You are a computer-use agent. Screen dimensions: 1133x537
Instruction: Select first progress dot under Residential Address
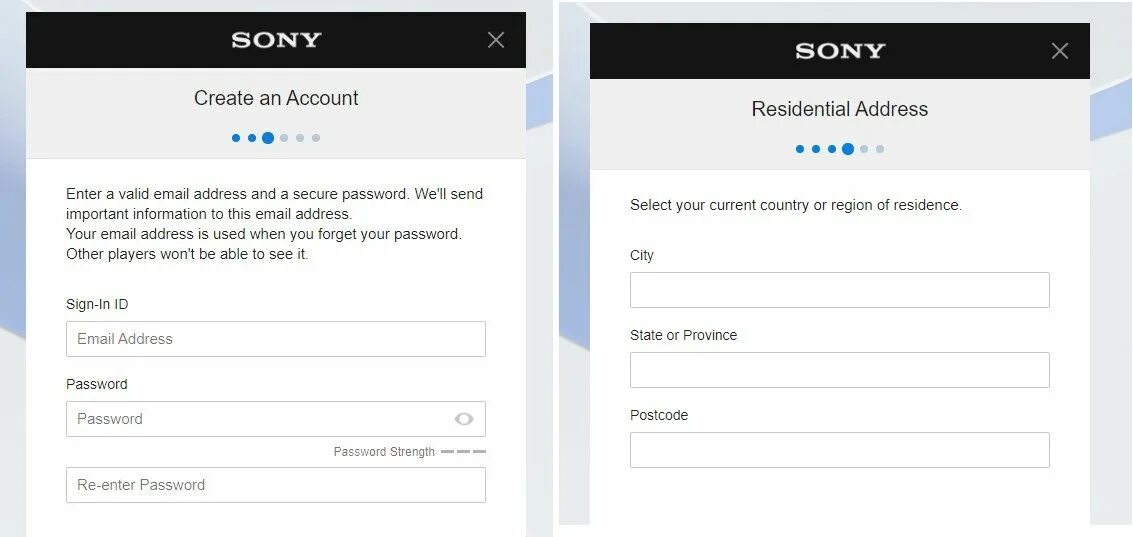[x=800, y=149]
